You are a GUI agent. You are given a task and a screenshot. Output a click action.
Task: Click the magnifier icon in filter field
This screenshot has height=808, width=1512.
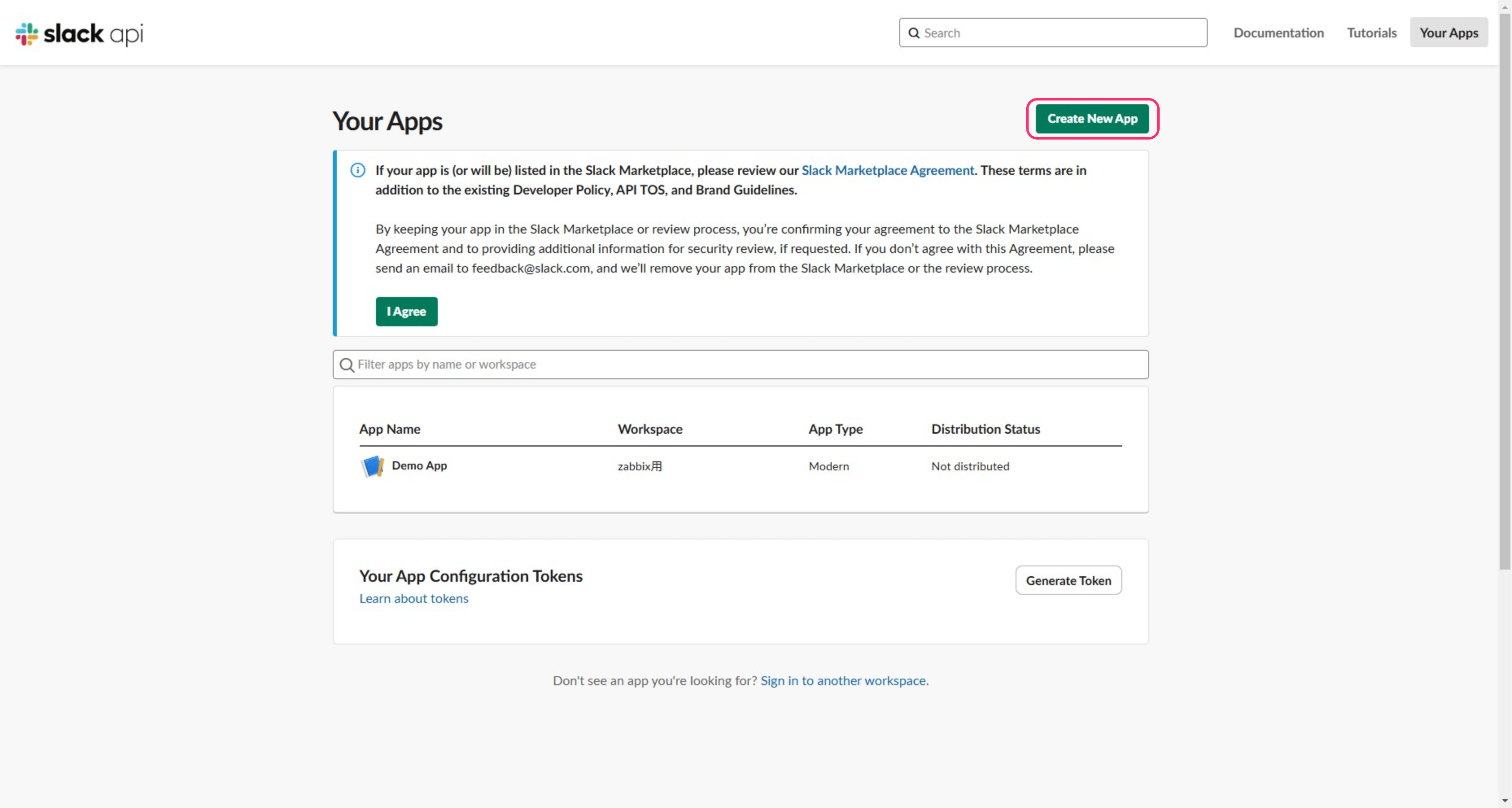[347, 365]
